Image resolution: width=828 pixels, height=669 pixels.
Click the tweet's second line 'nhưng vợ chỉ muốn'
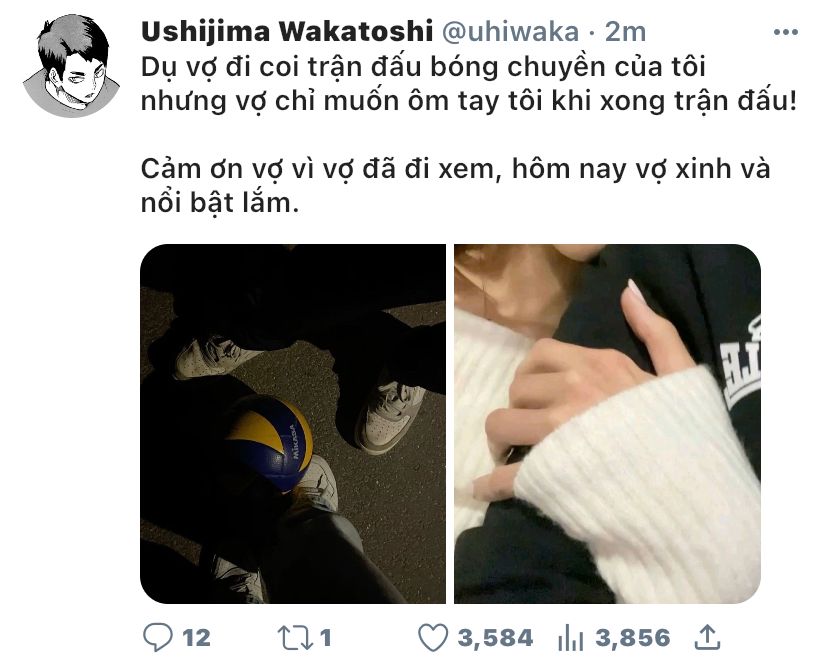(468, 101)
